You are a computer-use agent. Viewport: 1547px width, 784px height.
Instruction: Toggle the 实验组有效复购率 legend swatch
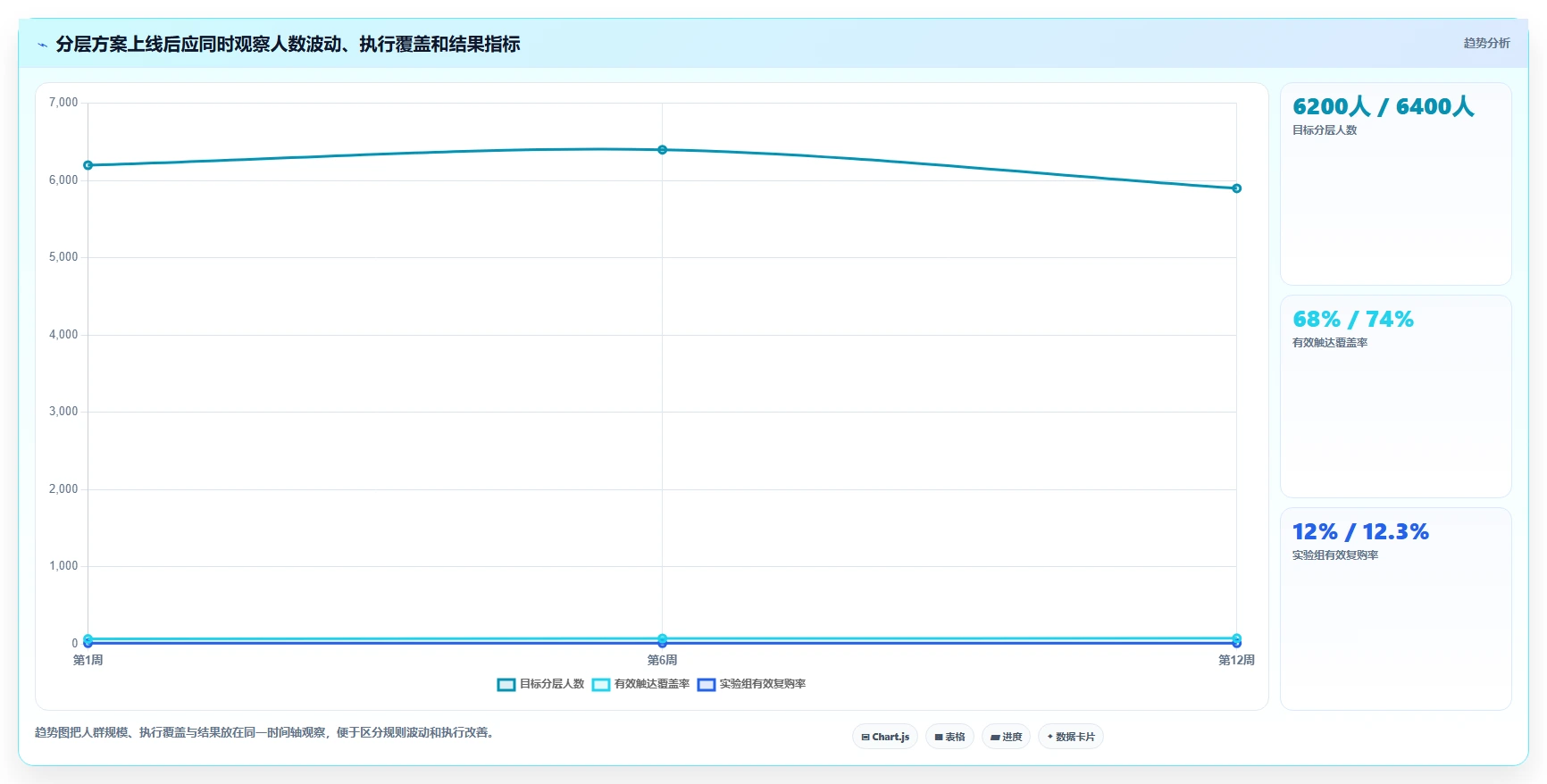pyautogui.click(x=707, y=685)
